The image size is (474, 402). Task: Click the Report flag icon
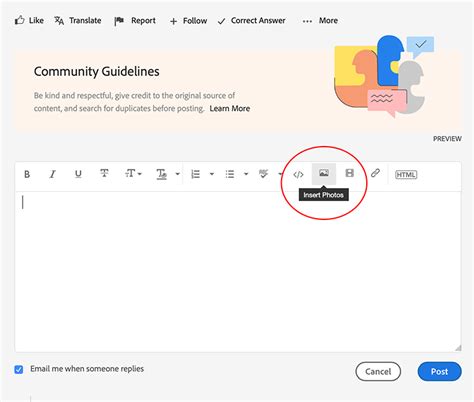tap(119, 21)
